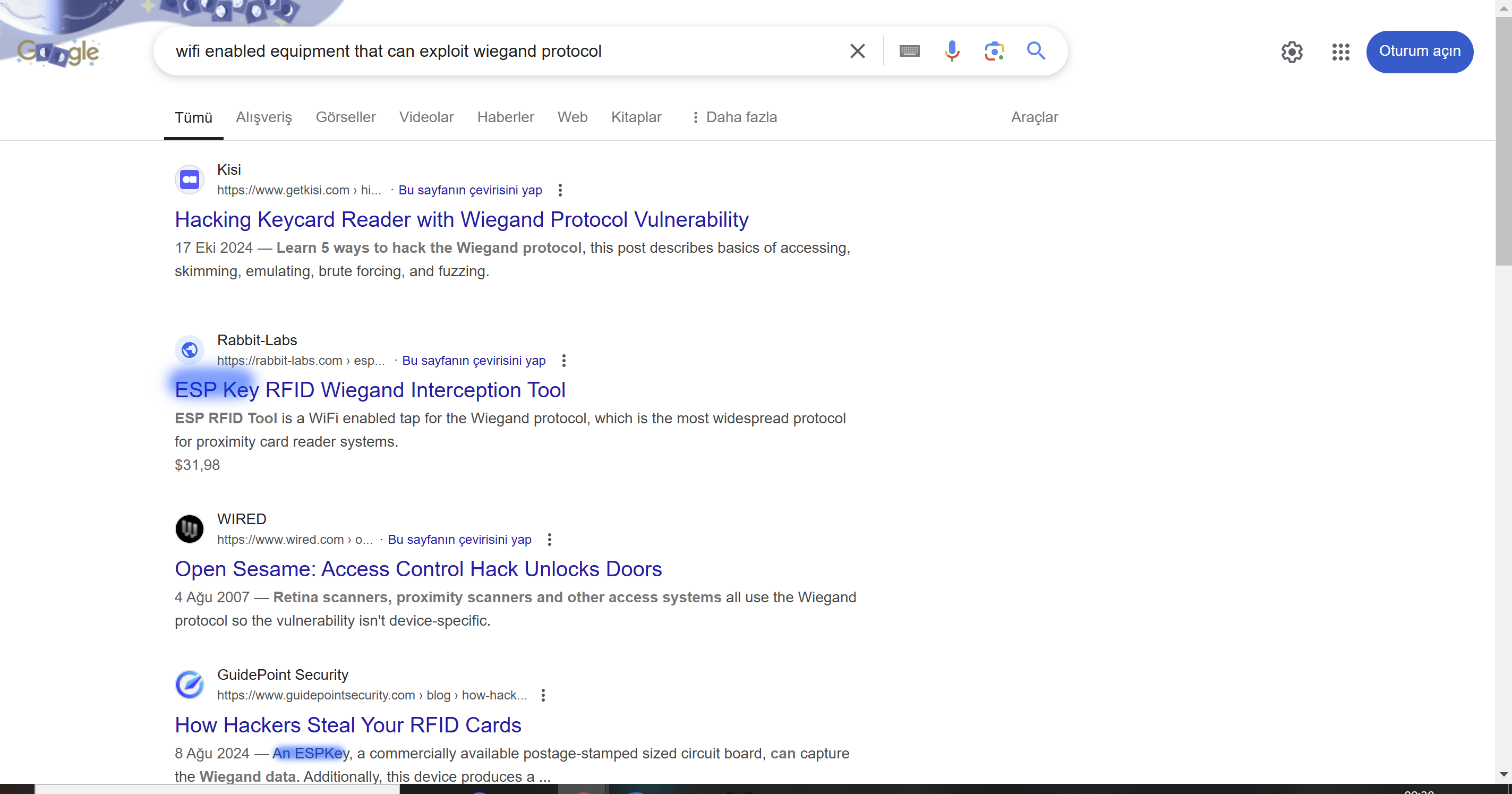The width and height of the screenshot is (1512, 794).
Task: Switch to the Görseller tab
Action: coord(345,117)
